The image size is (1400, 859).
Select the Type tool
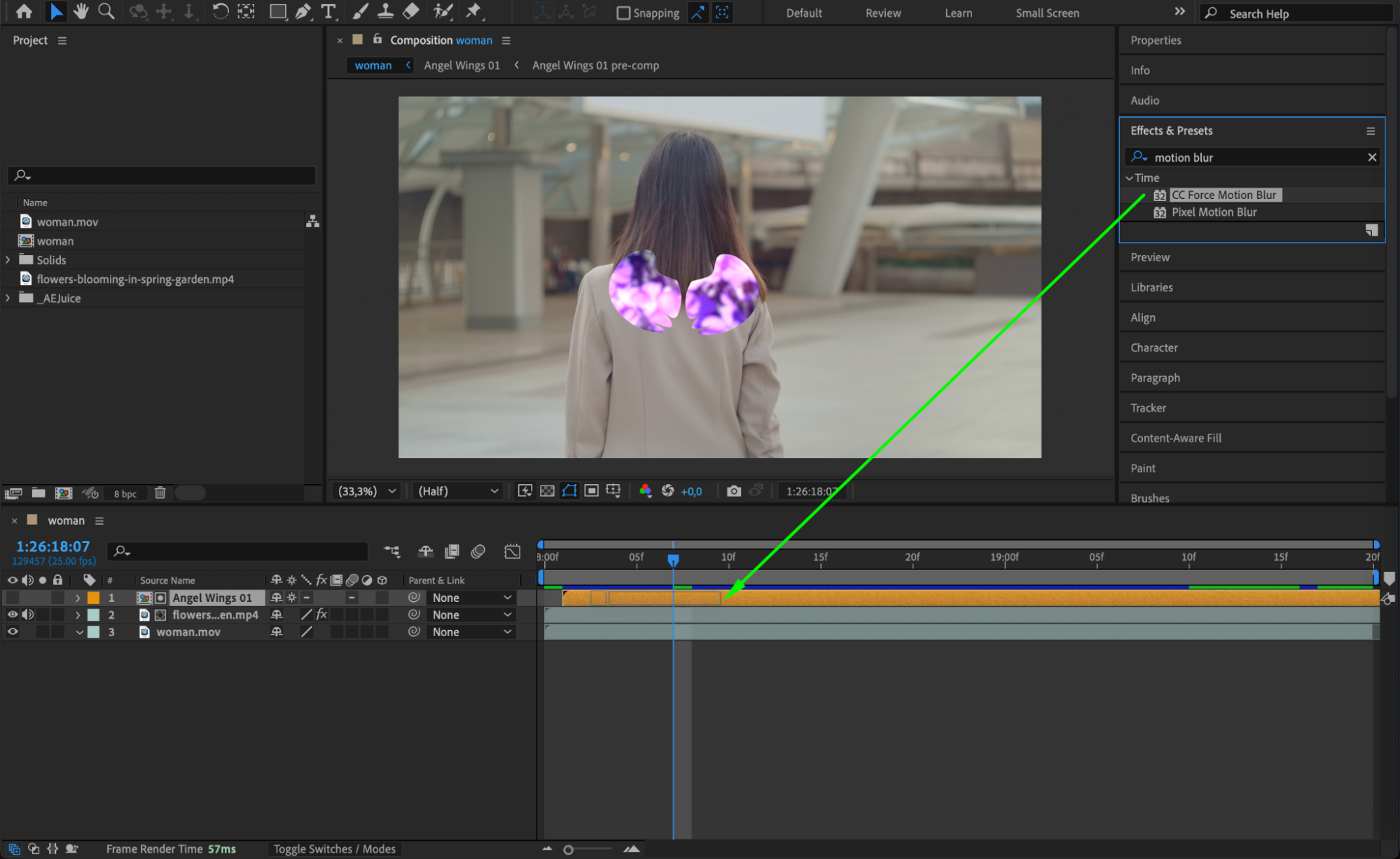tap(328, 11)
